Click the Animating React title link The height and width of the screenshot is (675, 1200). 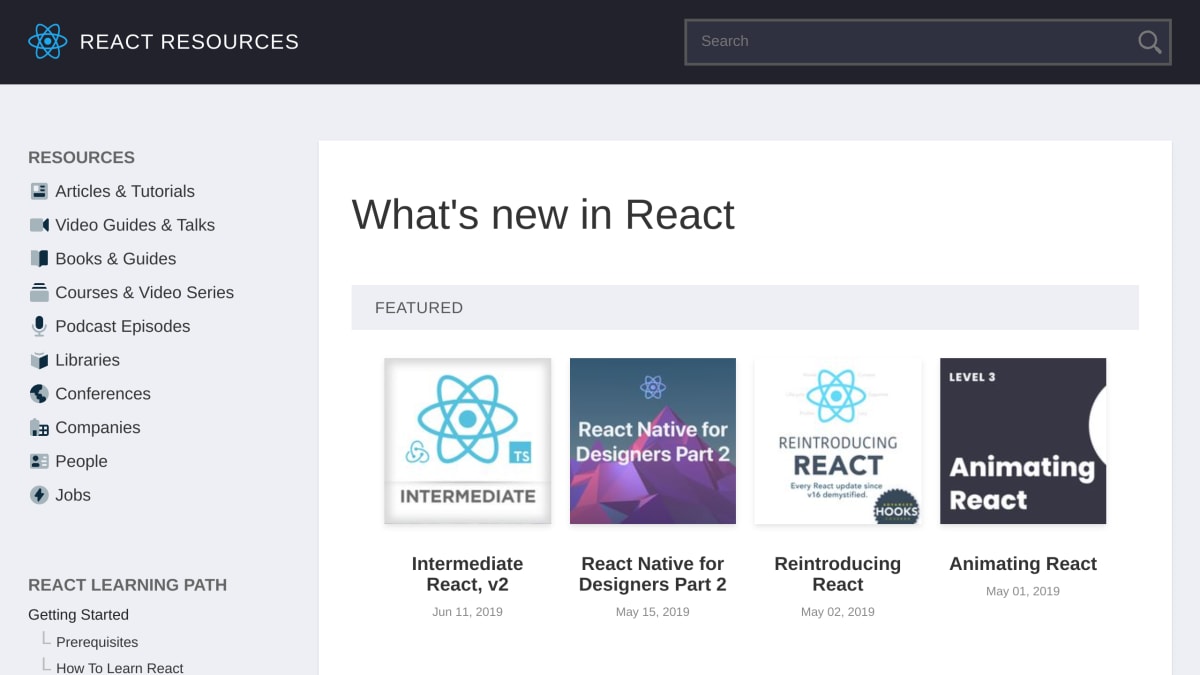1023,564
